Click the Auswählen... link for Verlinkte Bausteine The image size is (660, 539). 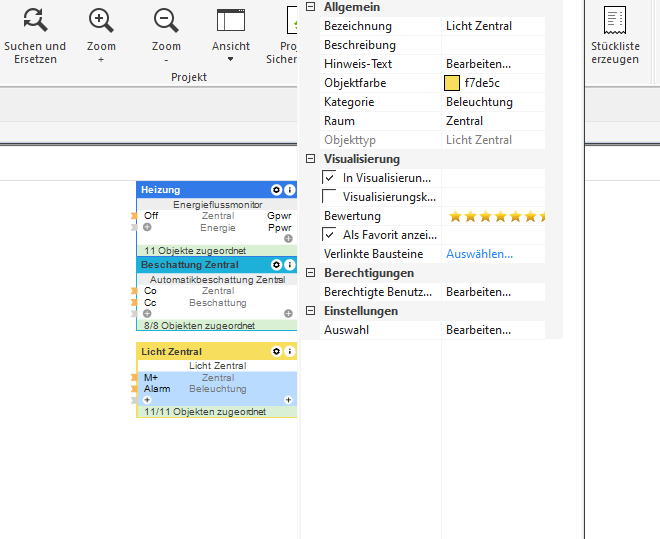(479, 254)
